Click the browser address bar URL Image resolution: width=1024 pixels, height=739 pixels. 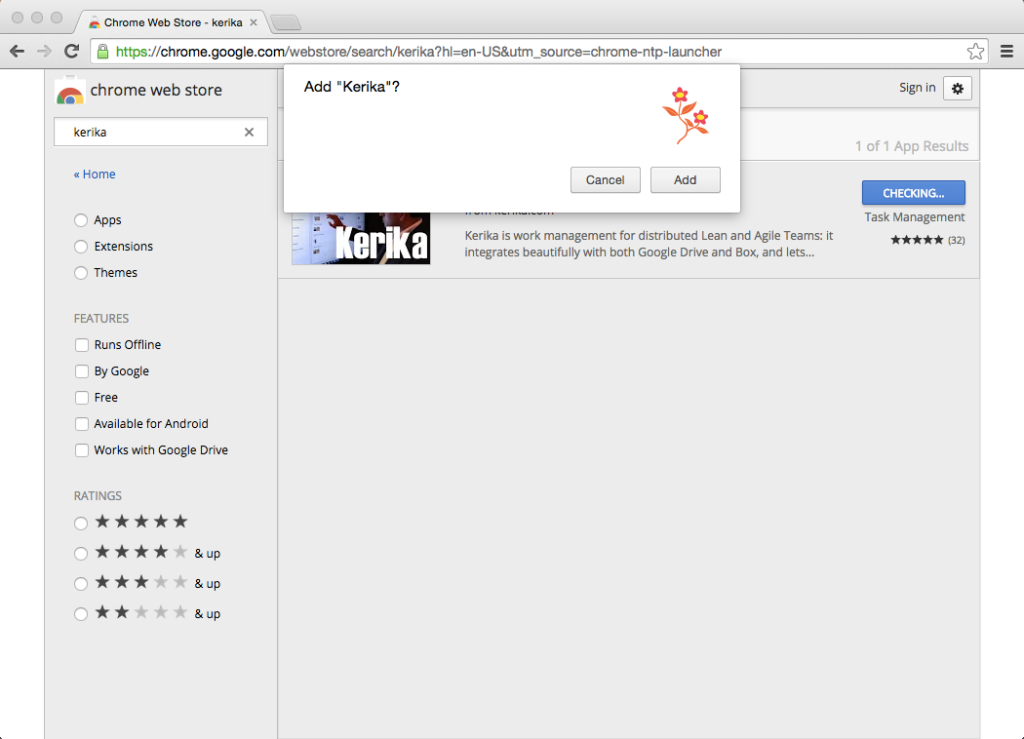click(418, 52)
